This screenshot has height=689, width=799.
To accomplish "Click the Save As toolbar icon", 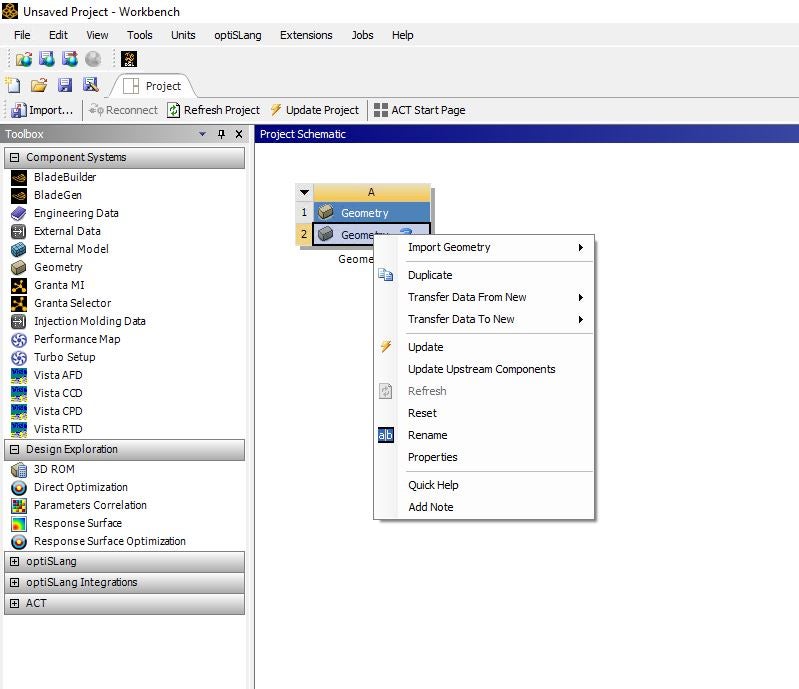I will click(x=91, y=85).
